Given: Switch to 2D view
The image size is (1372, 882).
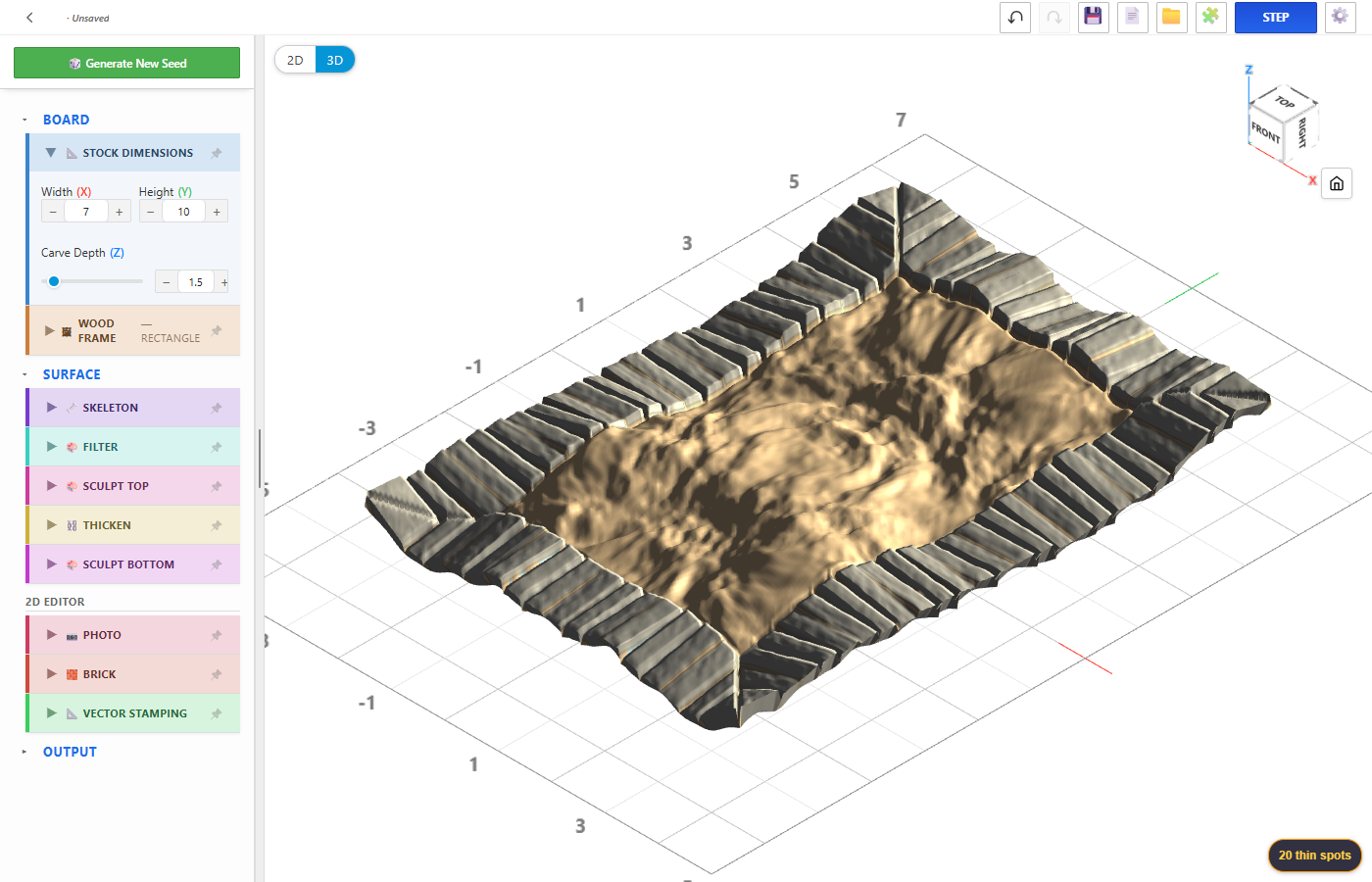Looking at the screenshot, I should [295, 60].
